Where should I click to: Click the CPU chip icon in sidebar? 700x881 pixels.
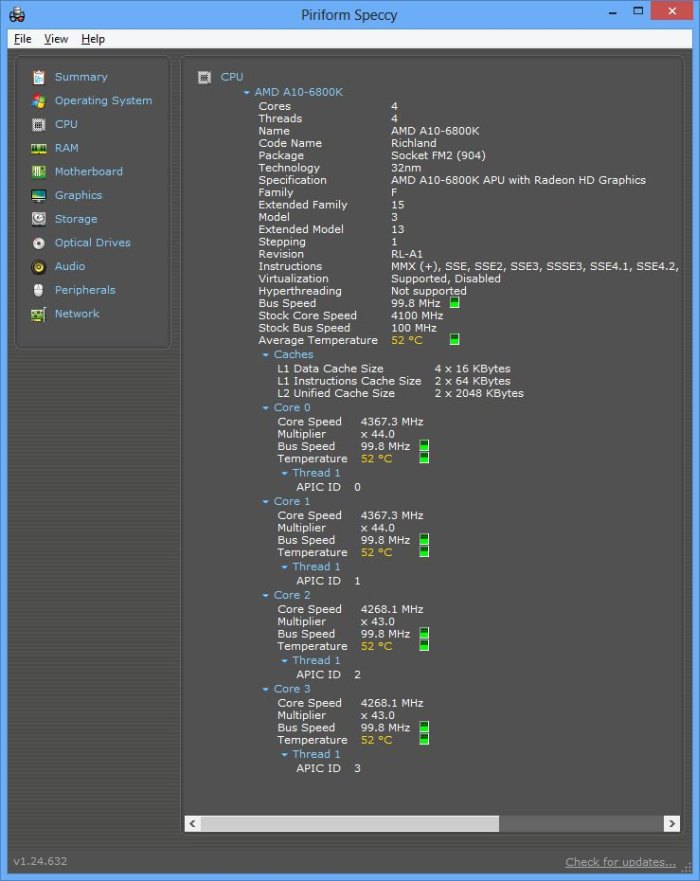38,124
